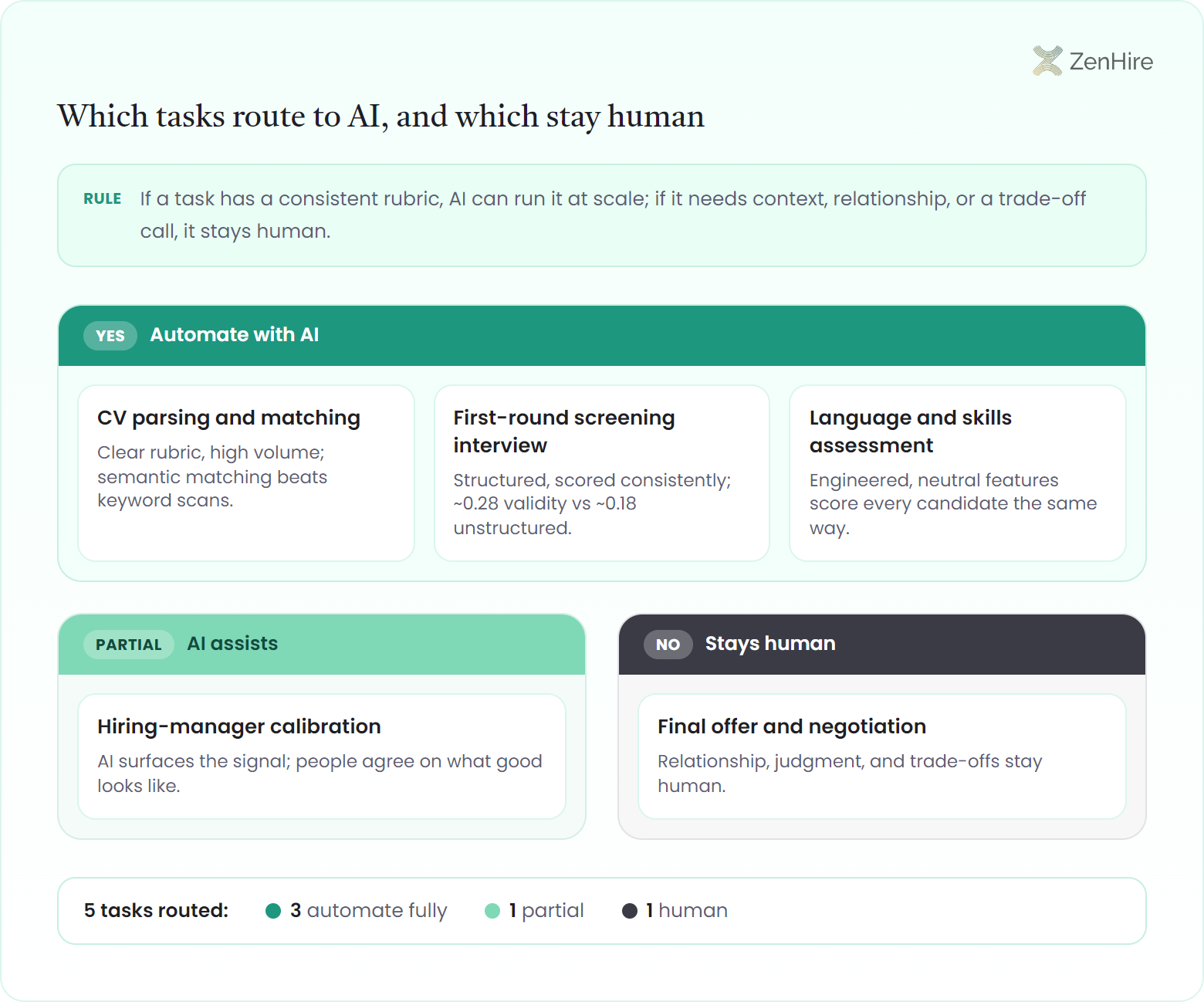Open the 'CV parsing and matching' card title
This screenshot has height=1002, width=1204.
coord(228,418)
